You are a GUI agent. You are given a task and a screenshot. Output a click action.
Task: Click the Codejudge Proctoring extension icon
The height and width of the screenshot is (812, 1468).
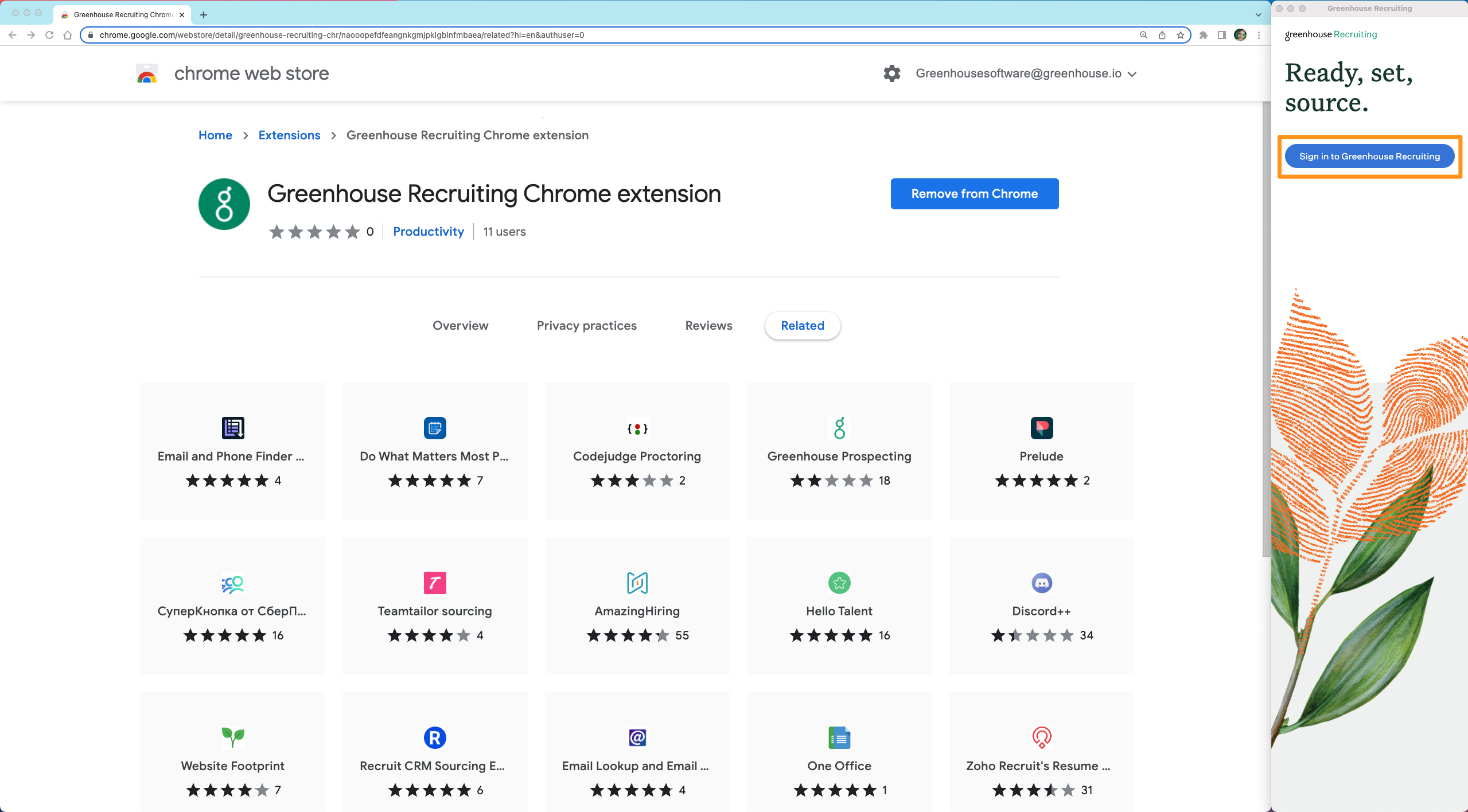637,428
